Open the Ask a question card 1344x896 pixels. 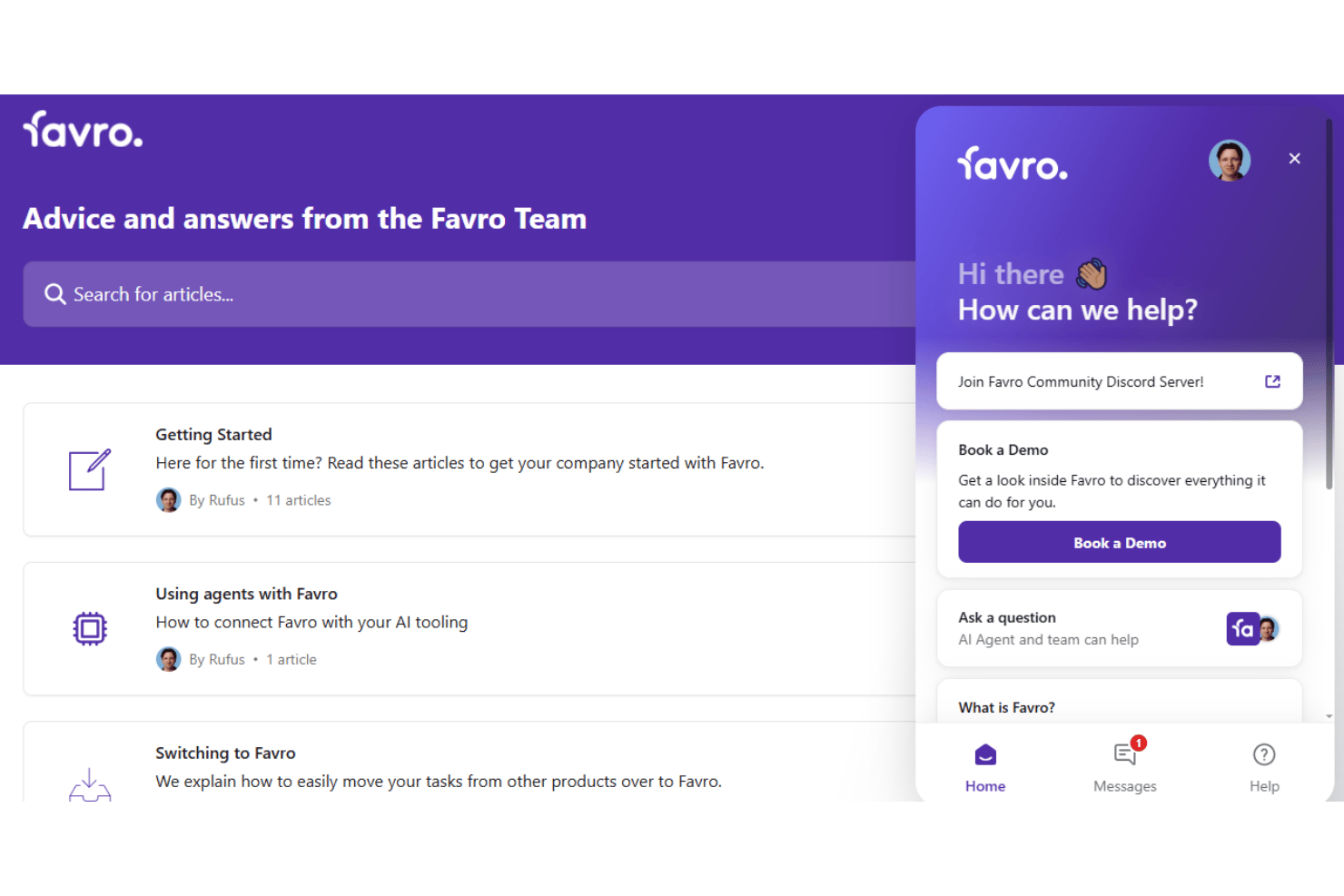pos(1120,628)
